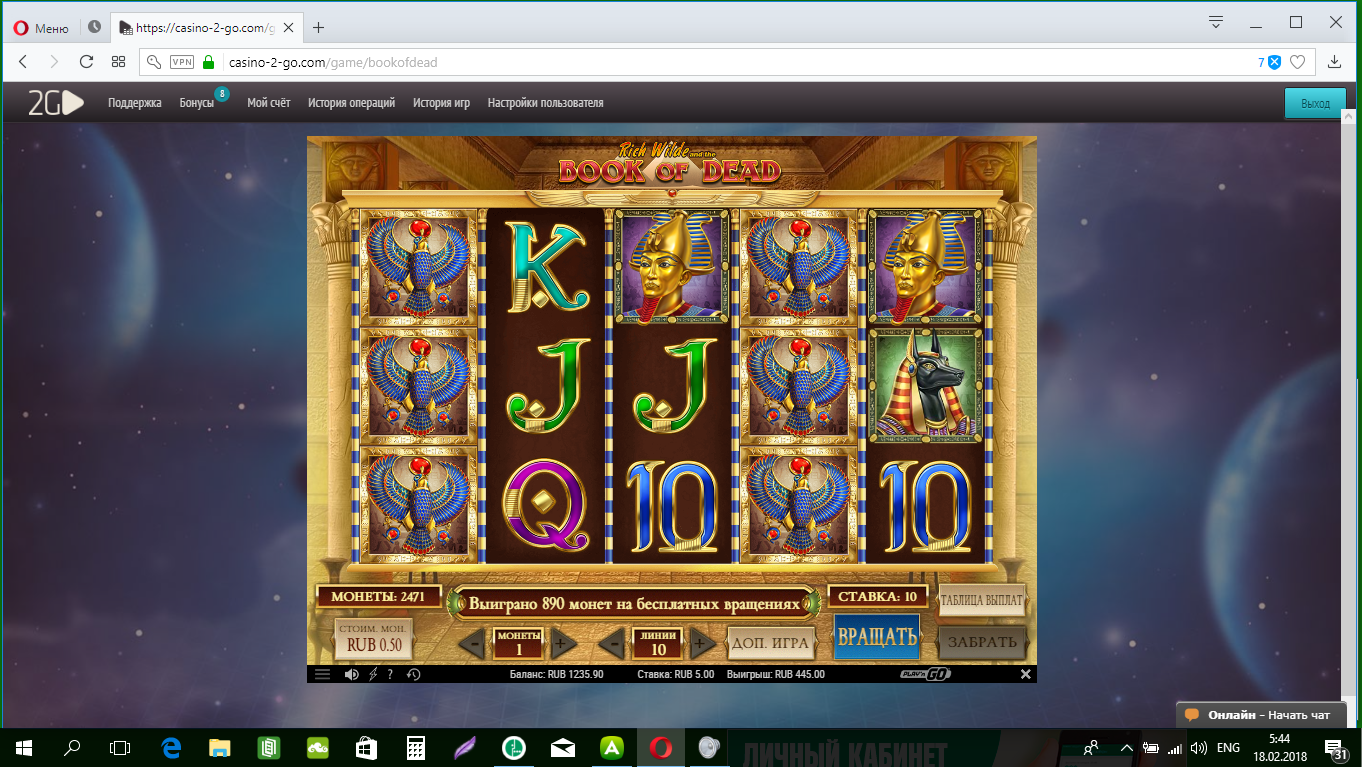1362x767 pixels.
Task: Open the green A taskbar app
Action: tap(612, 747)
